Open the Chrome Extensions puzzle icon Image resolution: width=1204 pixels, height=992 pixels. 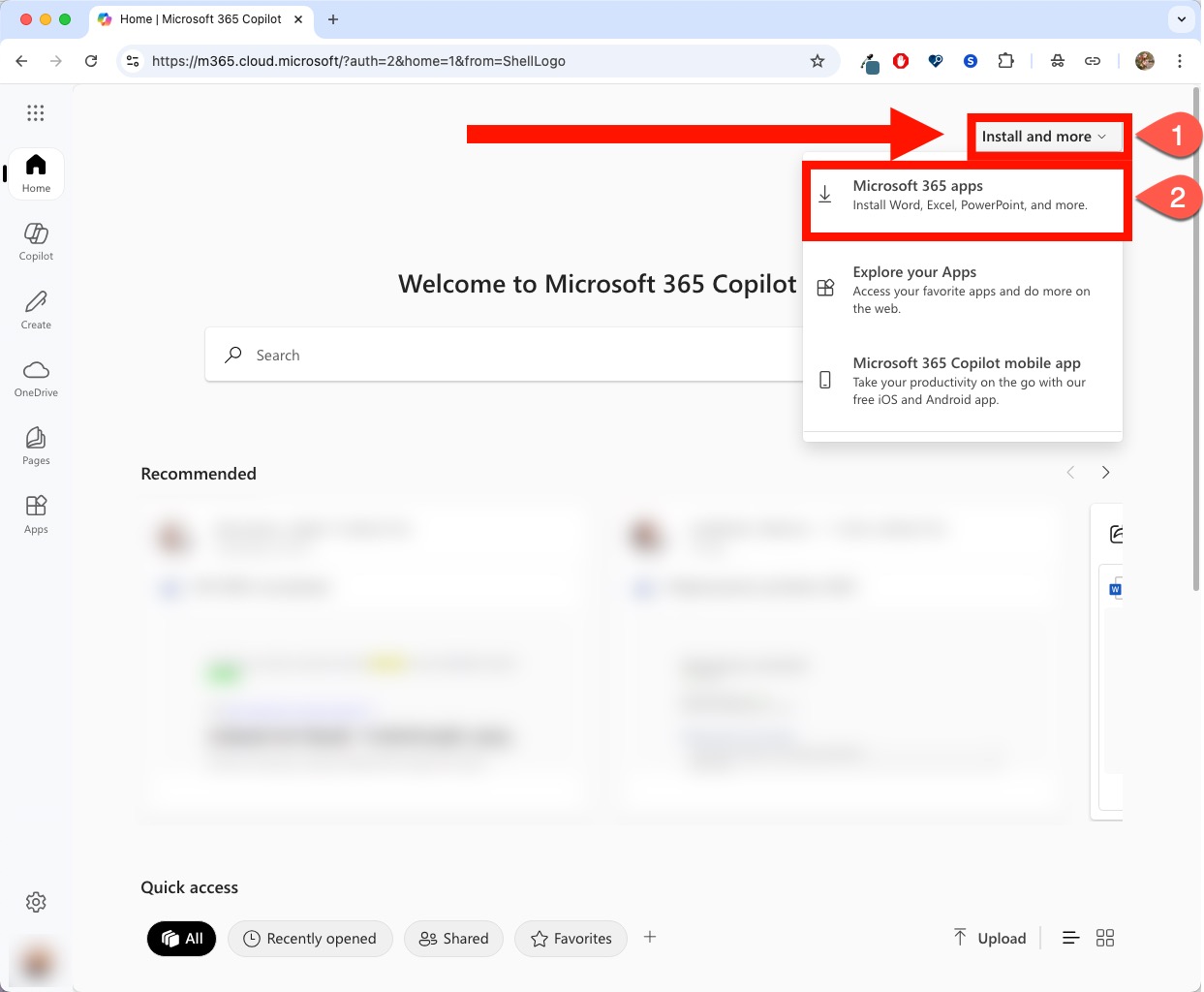pos(1006,61)
